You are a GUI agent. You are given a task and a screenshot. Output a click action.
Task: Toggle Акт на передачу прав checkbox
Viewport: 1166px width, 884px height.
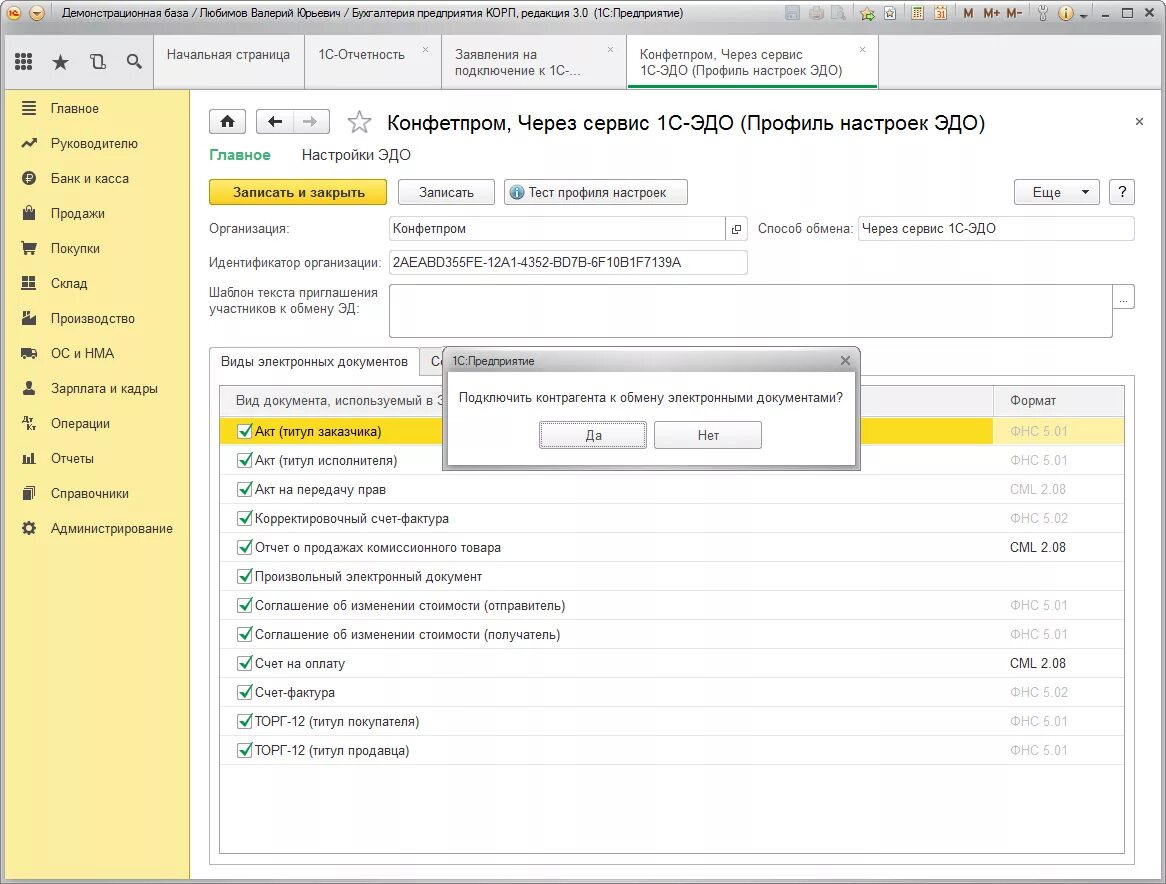pyautogui.click(x=244, y=489)
